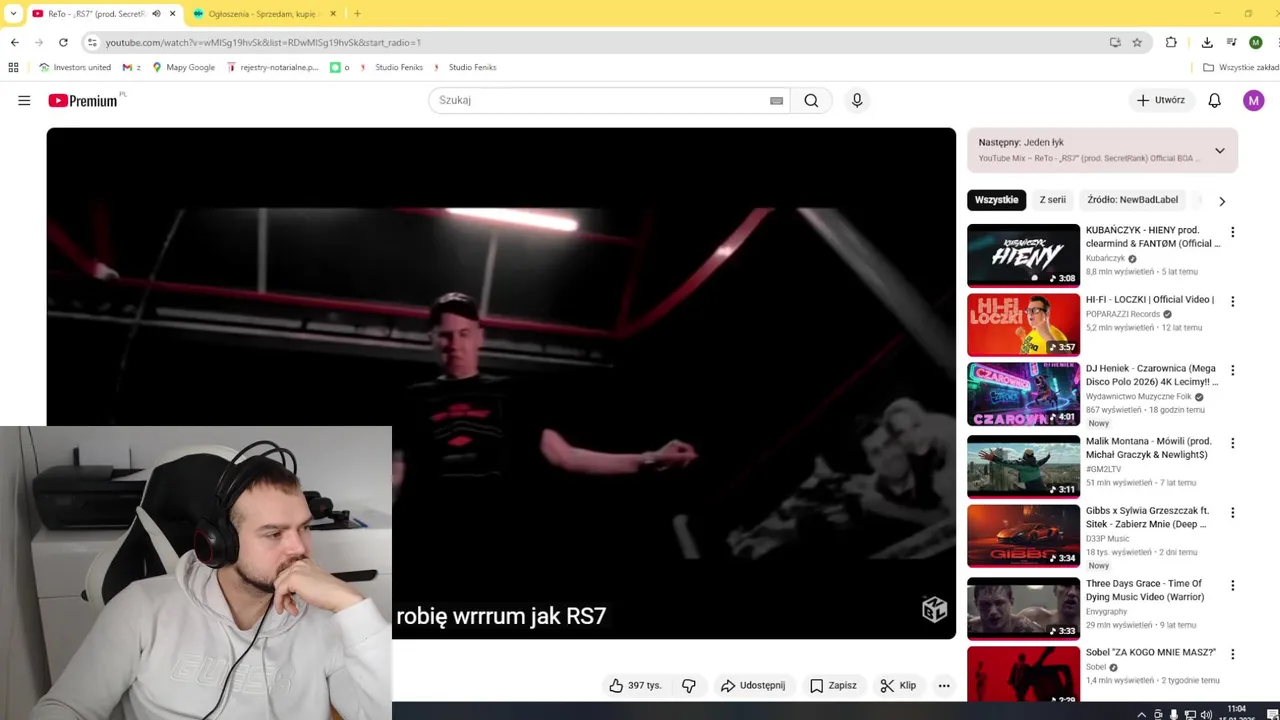Select the Wszystkie filter chip
This screenshot has width=1280, height=720.
pos(997,200)
